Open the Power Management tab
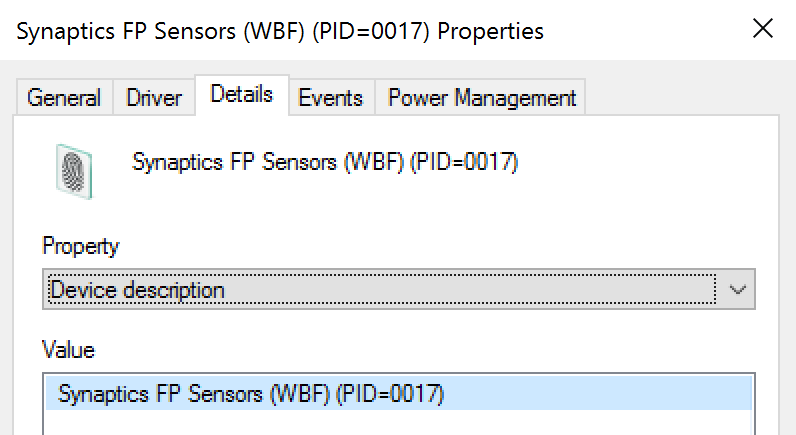This screenshot has height=435, width=796. point(481,98)
